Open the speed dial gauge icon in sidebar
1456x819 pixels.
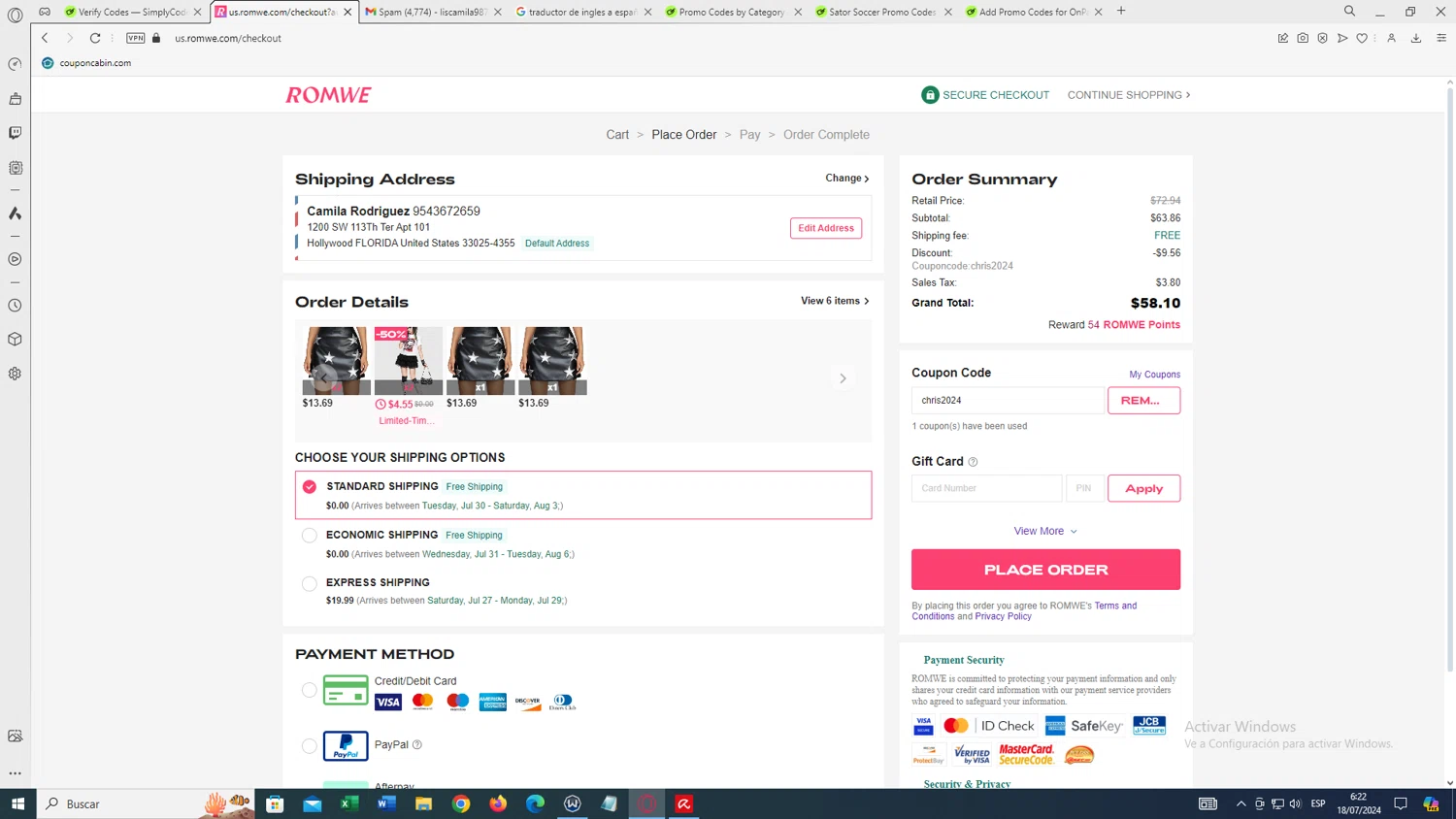click(x=15, y=64)
